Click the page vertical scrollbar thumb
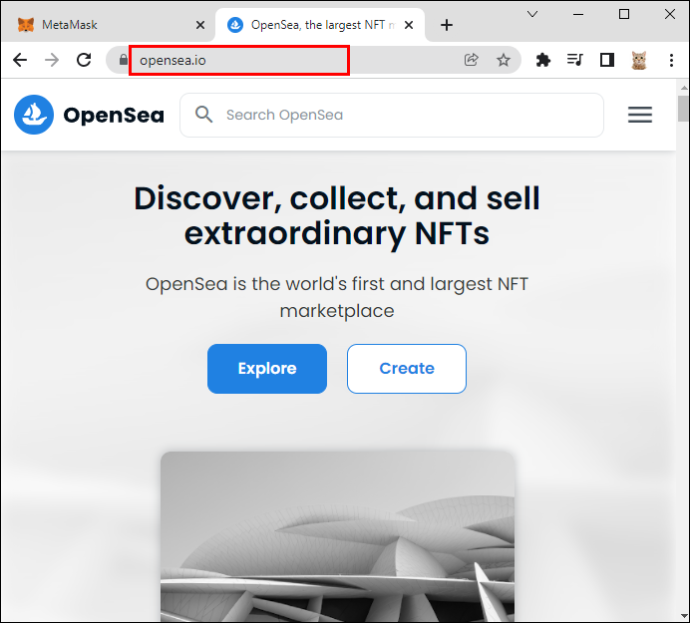 683,108
